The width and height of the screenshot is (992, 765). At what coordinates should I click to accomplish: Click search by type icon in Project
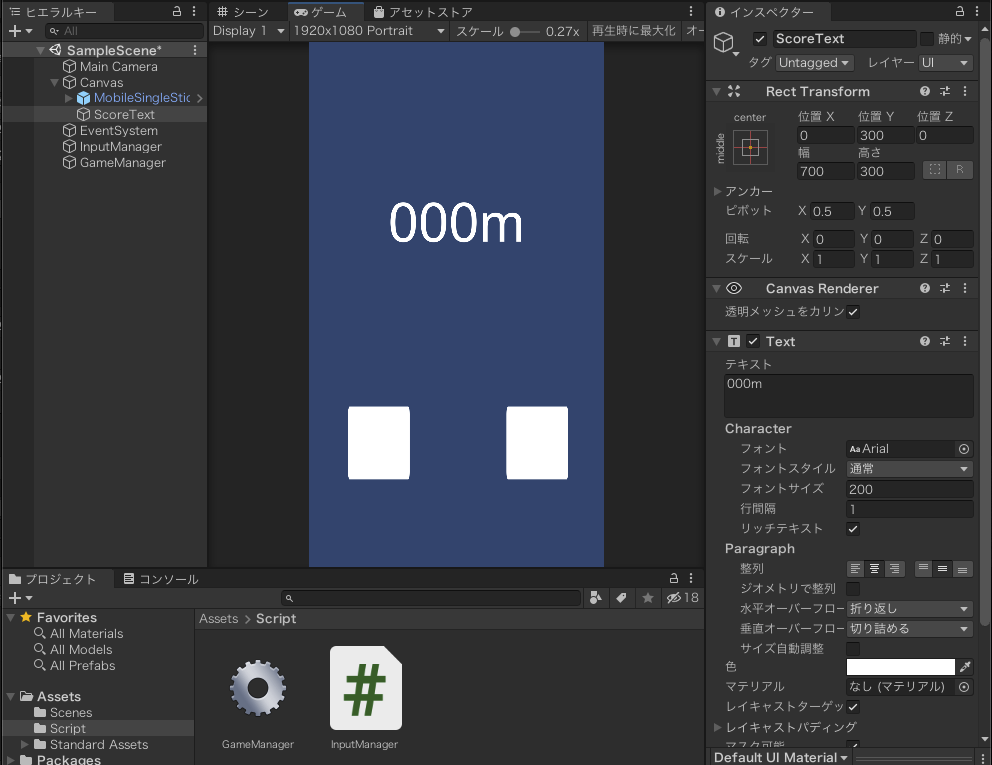click(596, 598)
